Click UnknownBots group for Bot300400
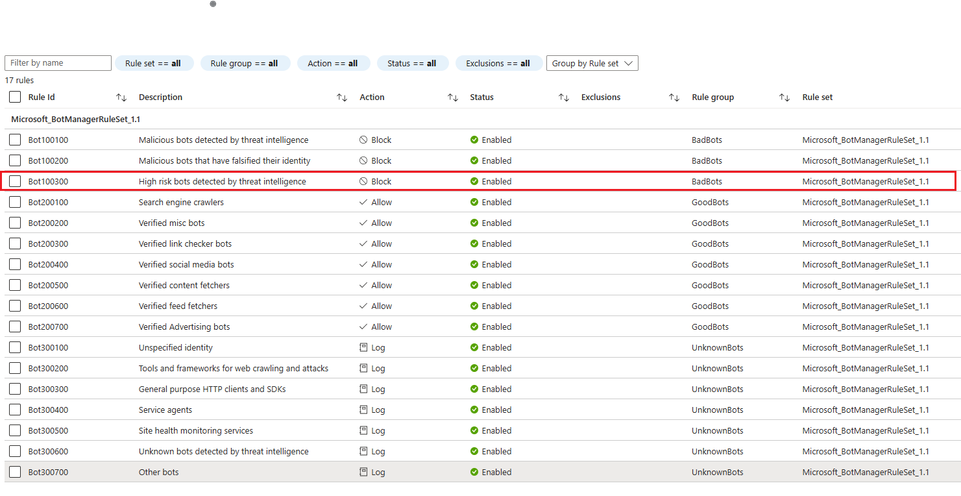 pyautogui.click(x=718, y=410)
